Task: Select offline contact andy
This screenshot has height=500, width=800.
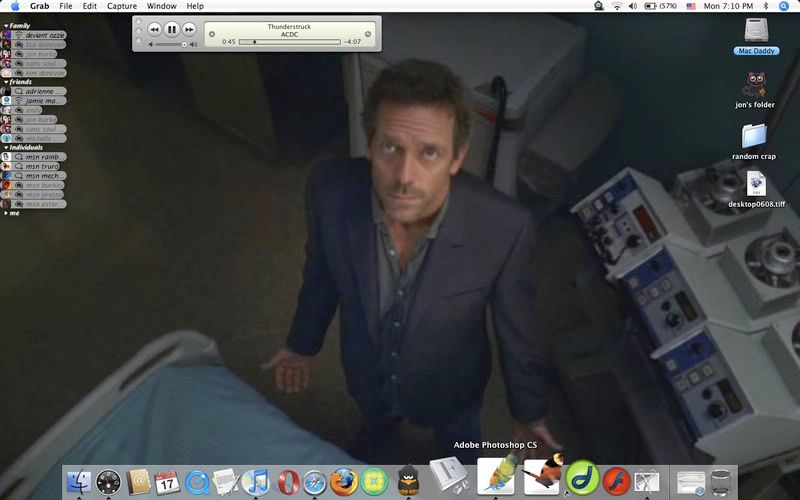Action: click(x=22, y=110)
